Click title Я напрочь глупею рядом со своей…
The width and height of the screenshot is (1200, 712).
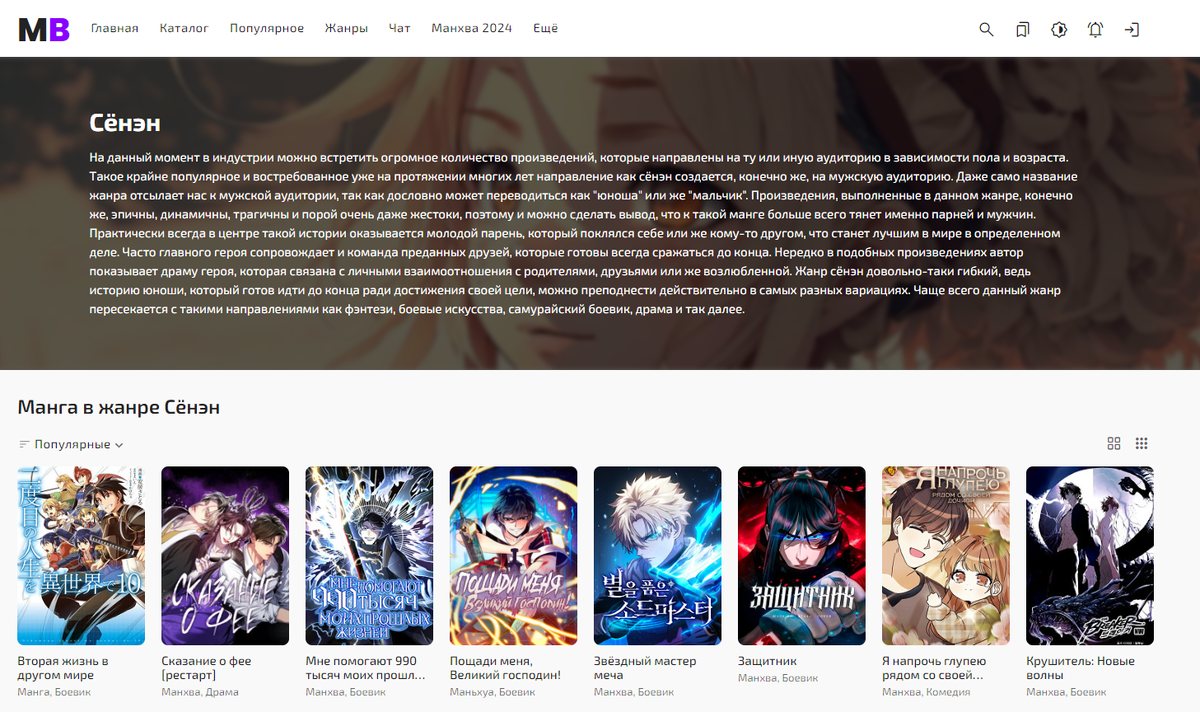[935, 668]
